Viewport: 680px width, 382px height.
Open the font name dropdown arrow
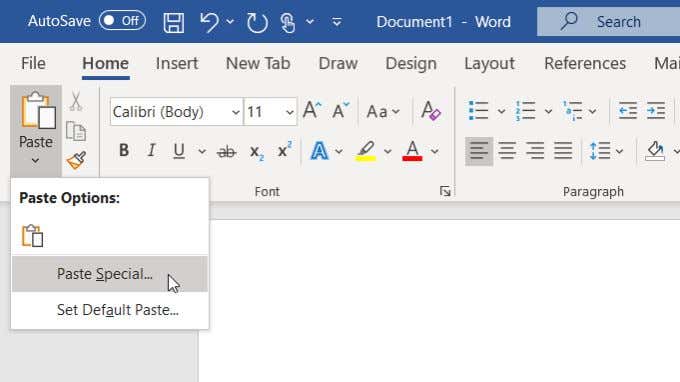[x=235, y=112]
